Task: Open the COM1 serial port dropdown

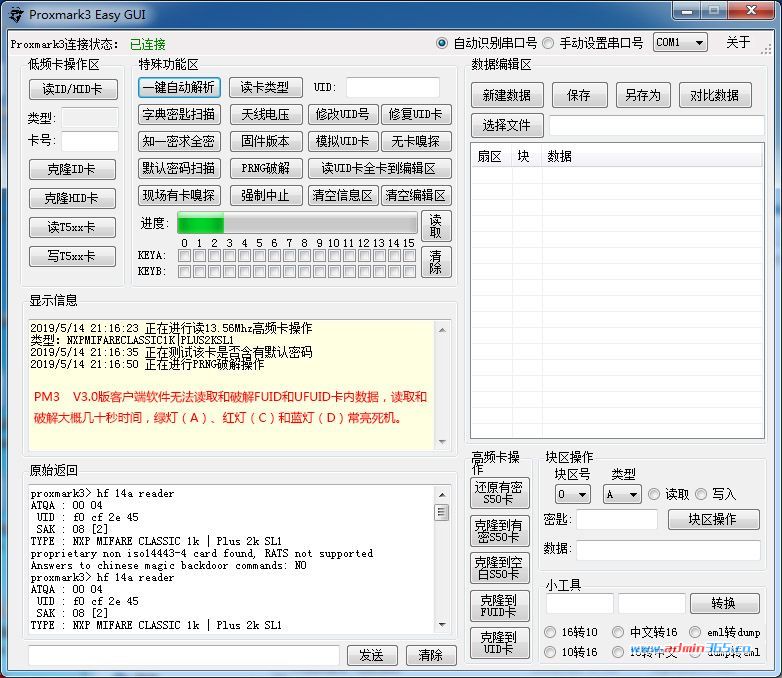Action: pyautogui.click(x=680, y=42)
